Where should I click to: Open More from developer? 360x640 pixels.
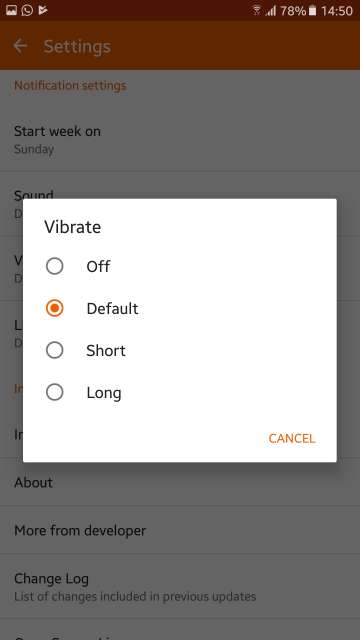pos(180,530)
